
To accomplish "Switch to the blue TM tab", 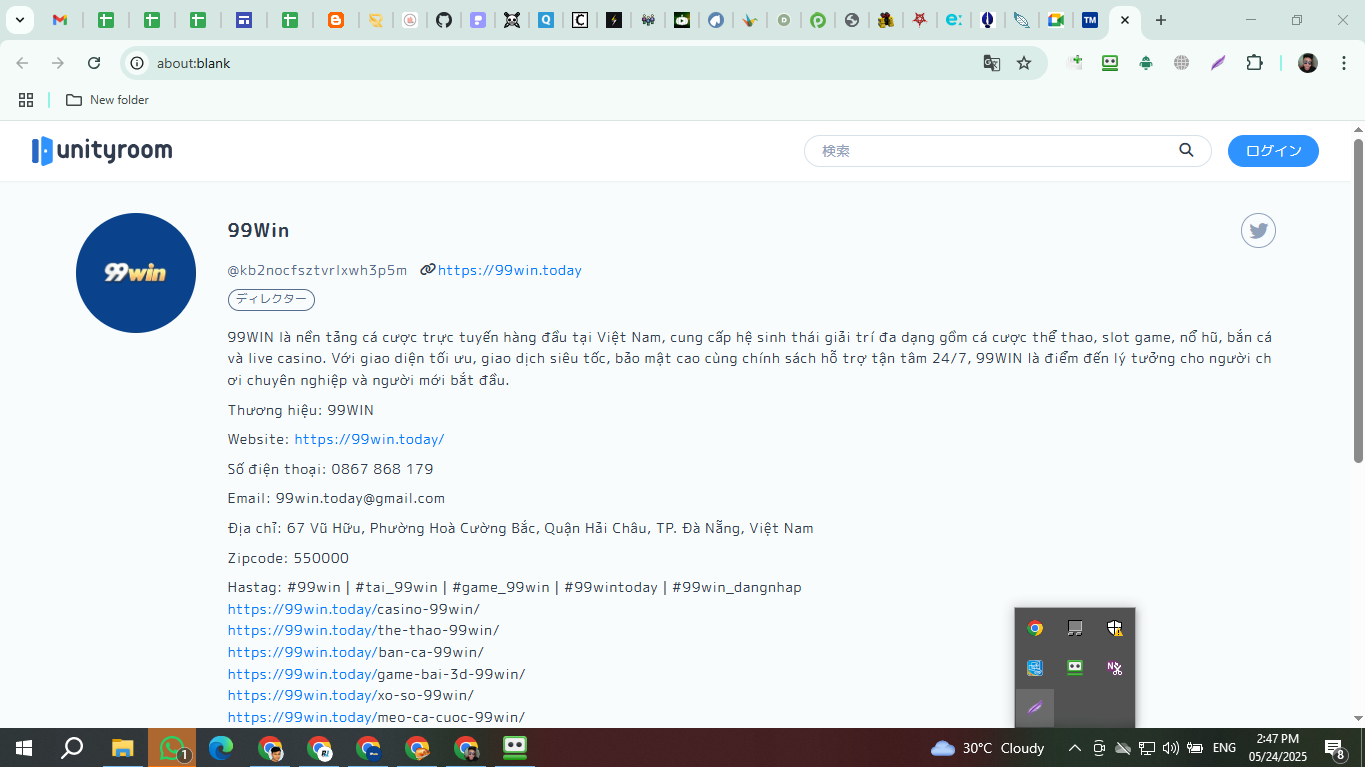I will pyautogui.click(x=1090, y=20).
